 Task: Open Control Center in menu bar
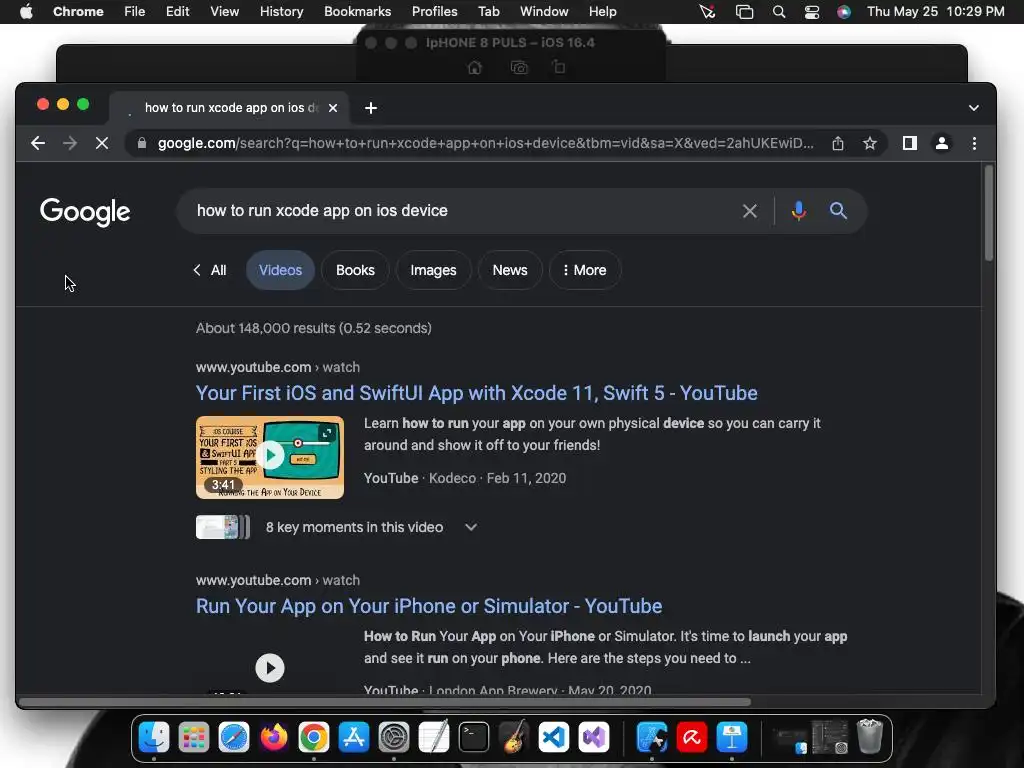click(x=812, y=12)
